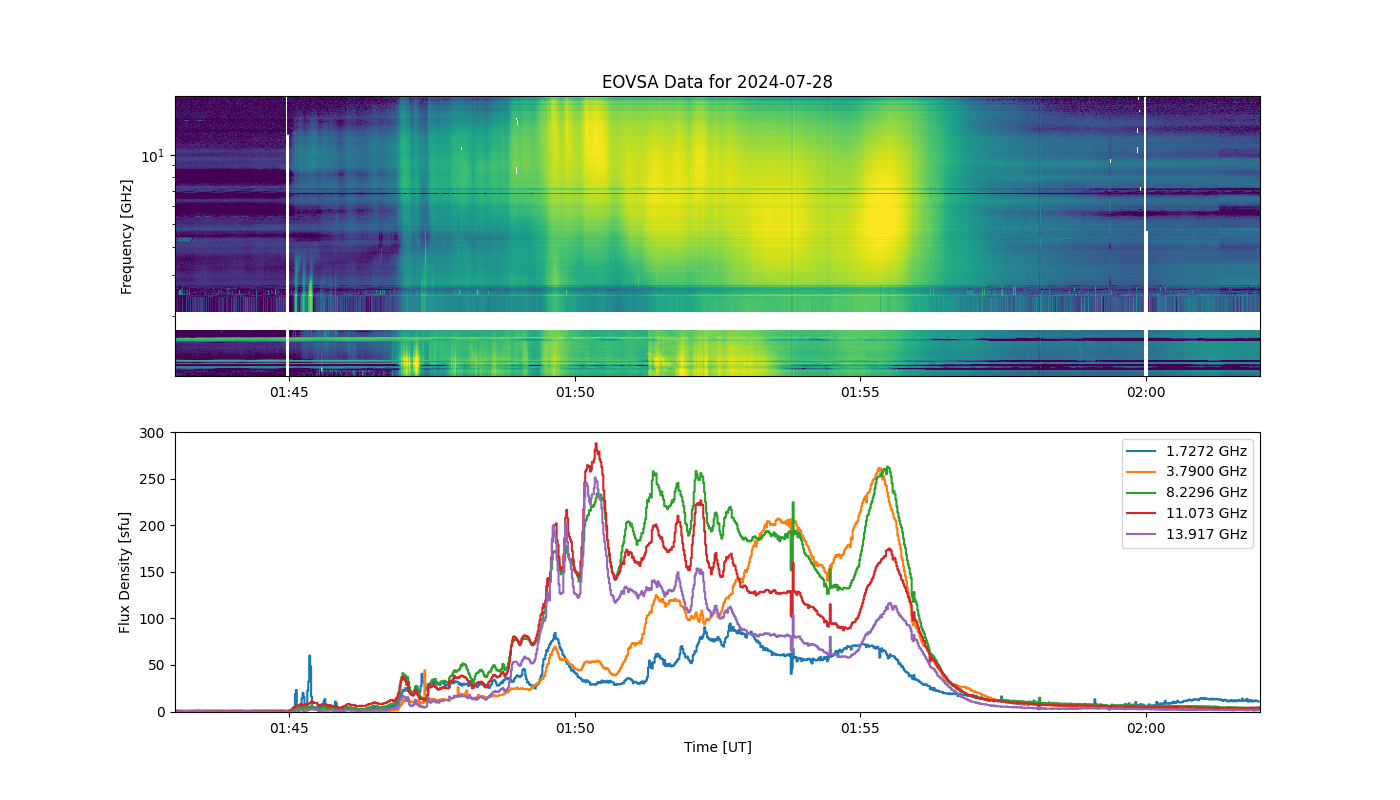Click the 100 tick on flux axis
The image size is (1400, 800).
(154, 619)
